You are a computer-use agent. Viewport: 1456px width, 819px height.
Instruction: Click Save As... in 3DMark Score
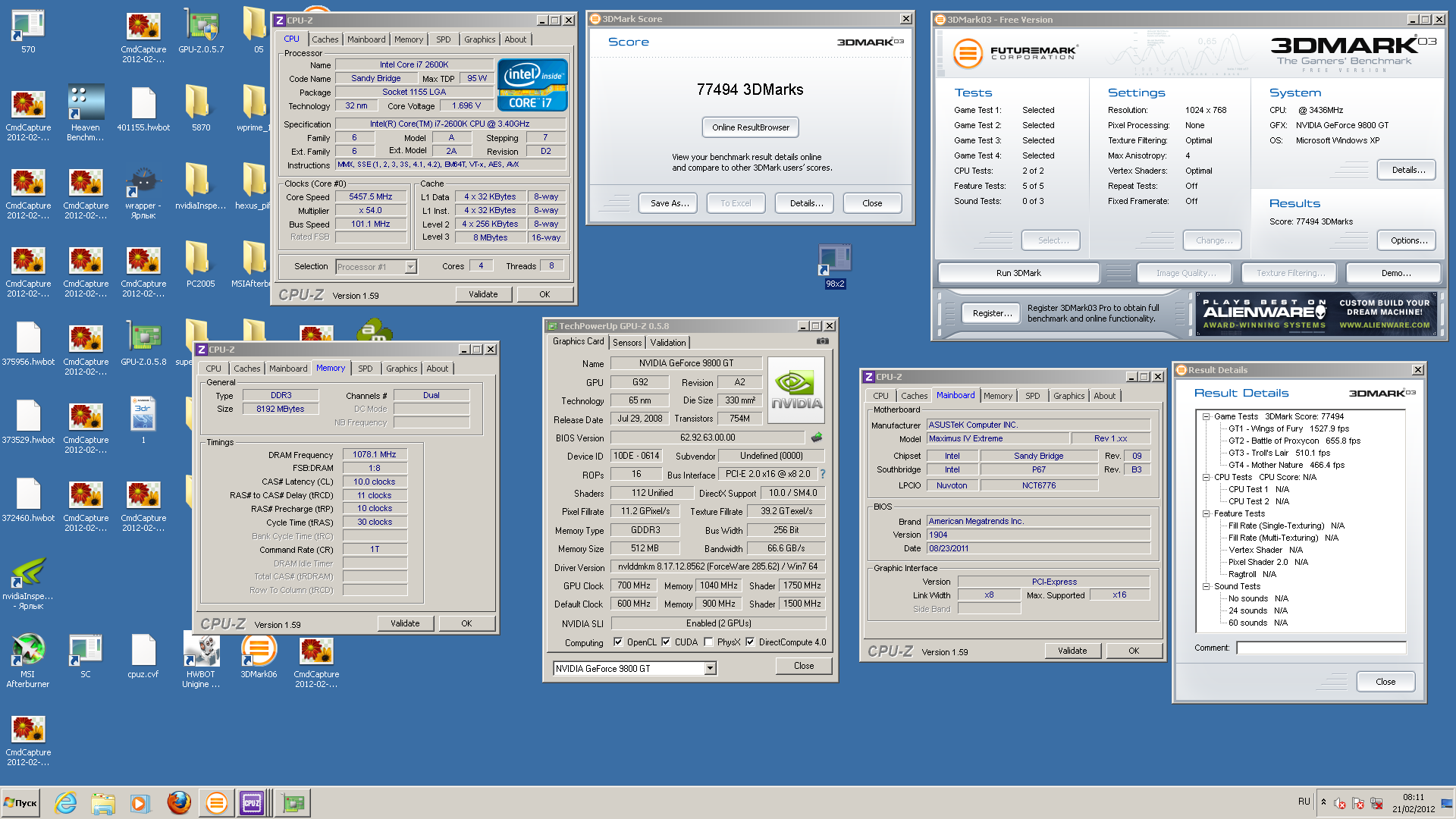tap(670, 203)
